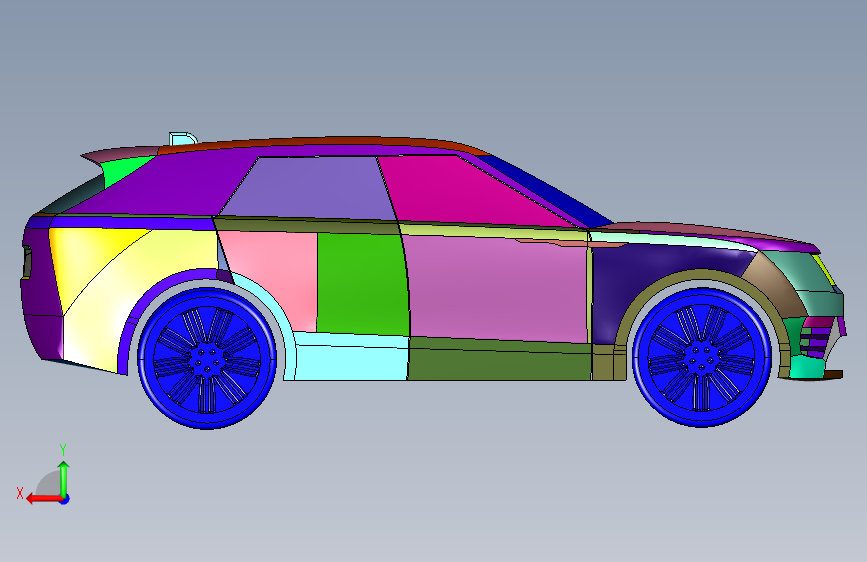This screenshot has width=867, height=562.
Task: Select the teal lower front bumper corner
Action: click(807, 366)
